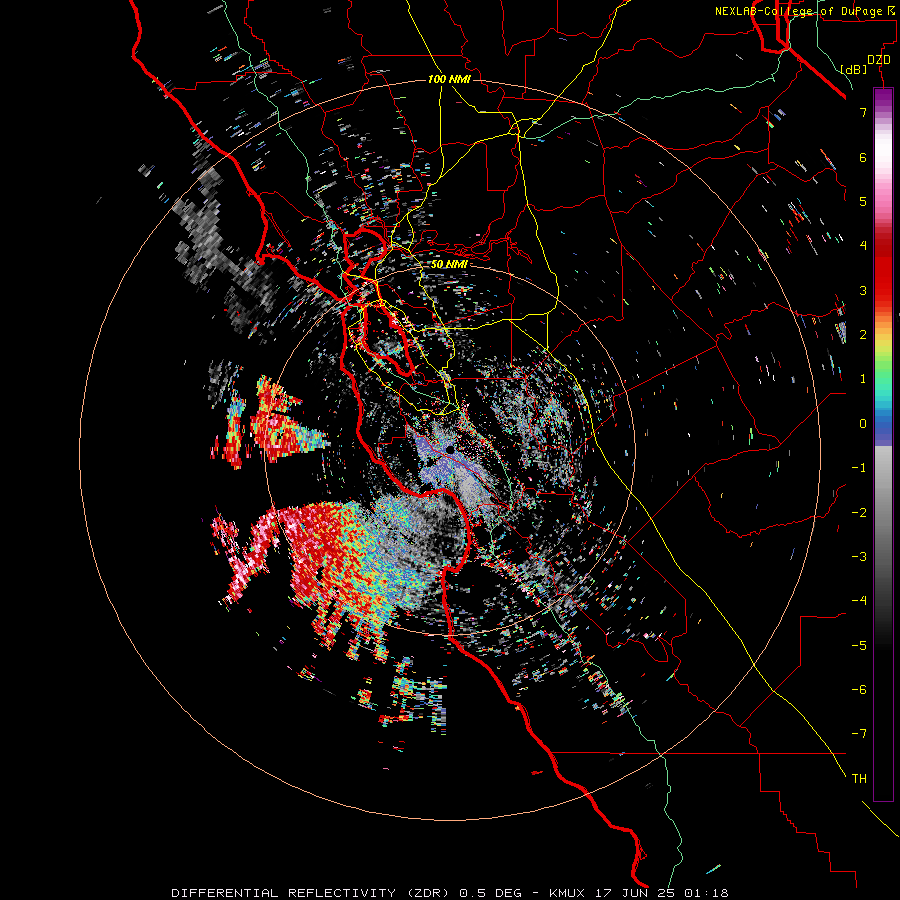Click the 4 value on color scale

pos(863,246)
